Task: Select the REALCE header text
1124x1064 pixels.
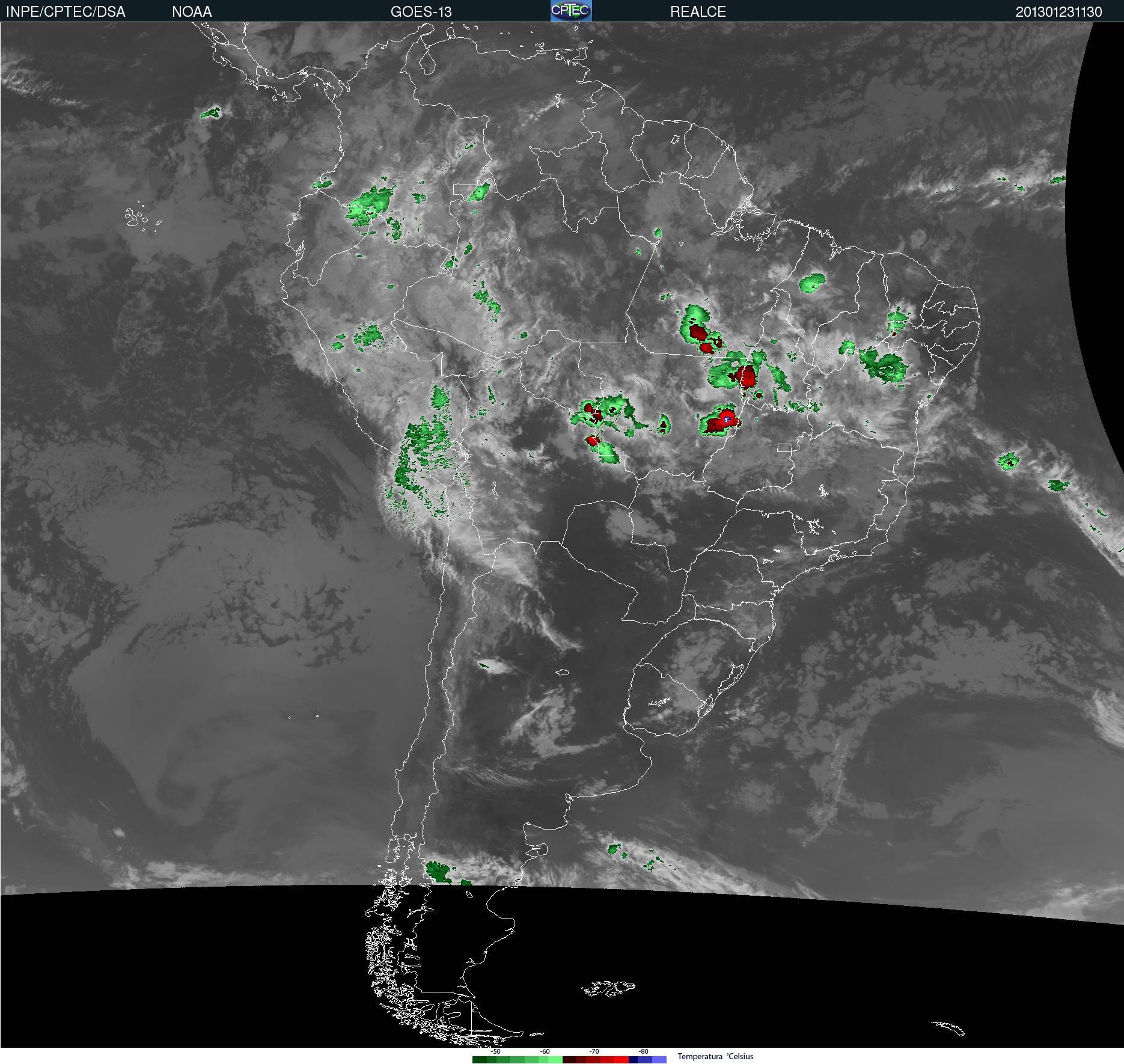Action: pos(698,11)
